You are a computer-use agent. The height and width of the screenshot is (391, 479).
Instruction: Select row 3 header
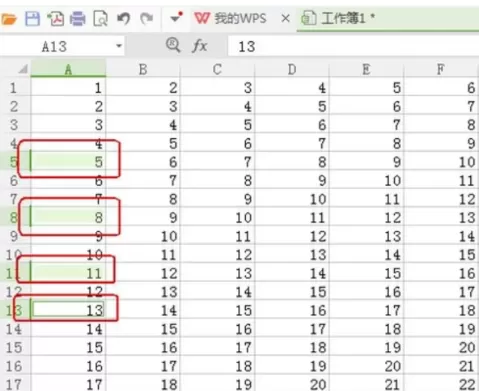(15, 125)
